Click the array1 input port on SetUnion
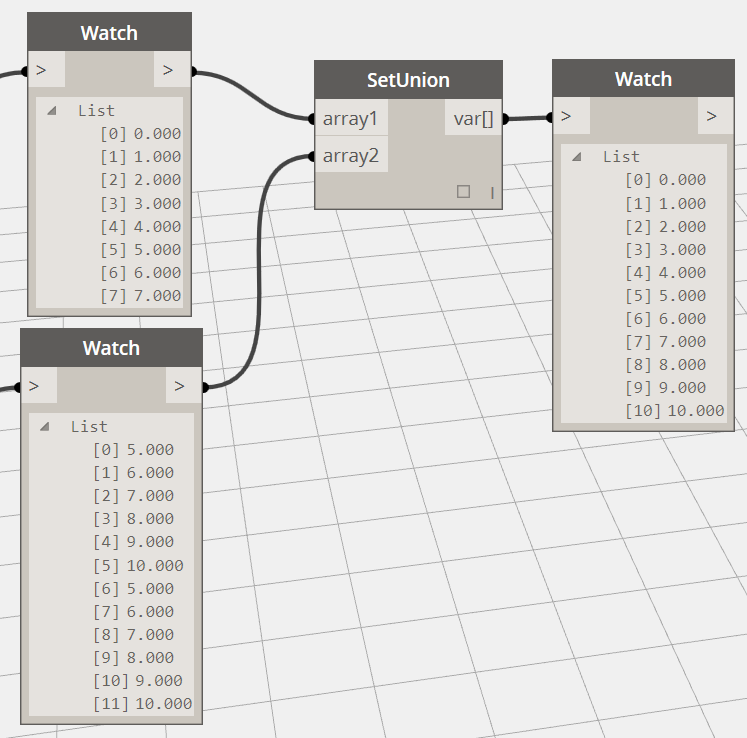This screenshot has height=738, width=747. point(351,118)
